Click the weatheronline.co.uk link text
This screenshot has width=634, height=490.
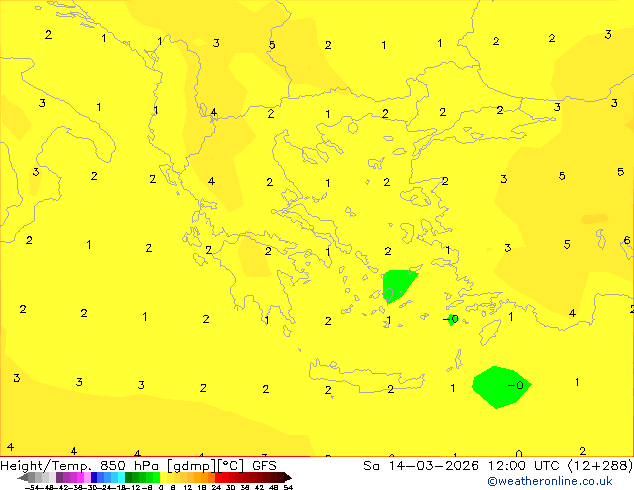point(550,481)
